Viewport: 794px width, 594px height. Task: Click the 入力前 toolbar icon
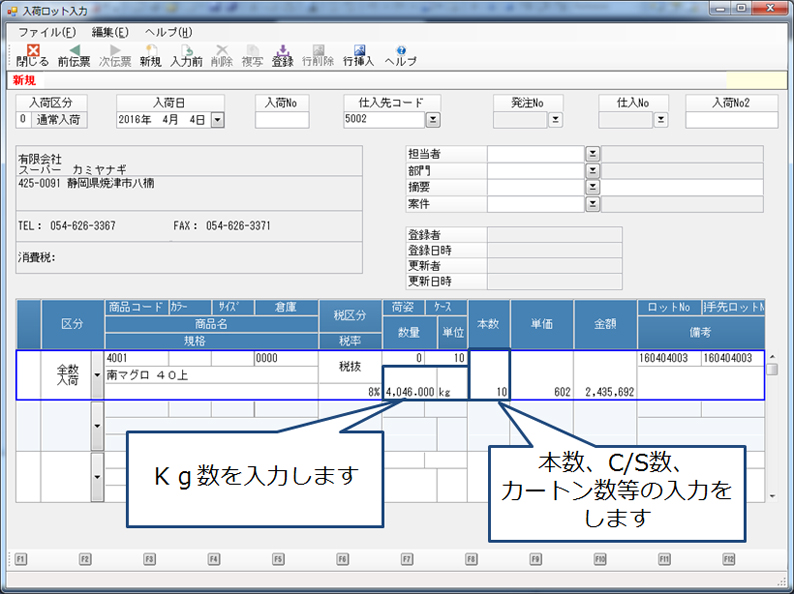click(186, 54)
